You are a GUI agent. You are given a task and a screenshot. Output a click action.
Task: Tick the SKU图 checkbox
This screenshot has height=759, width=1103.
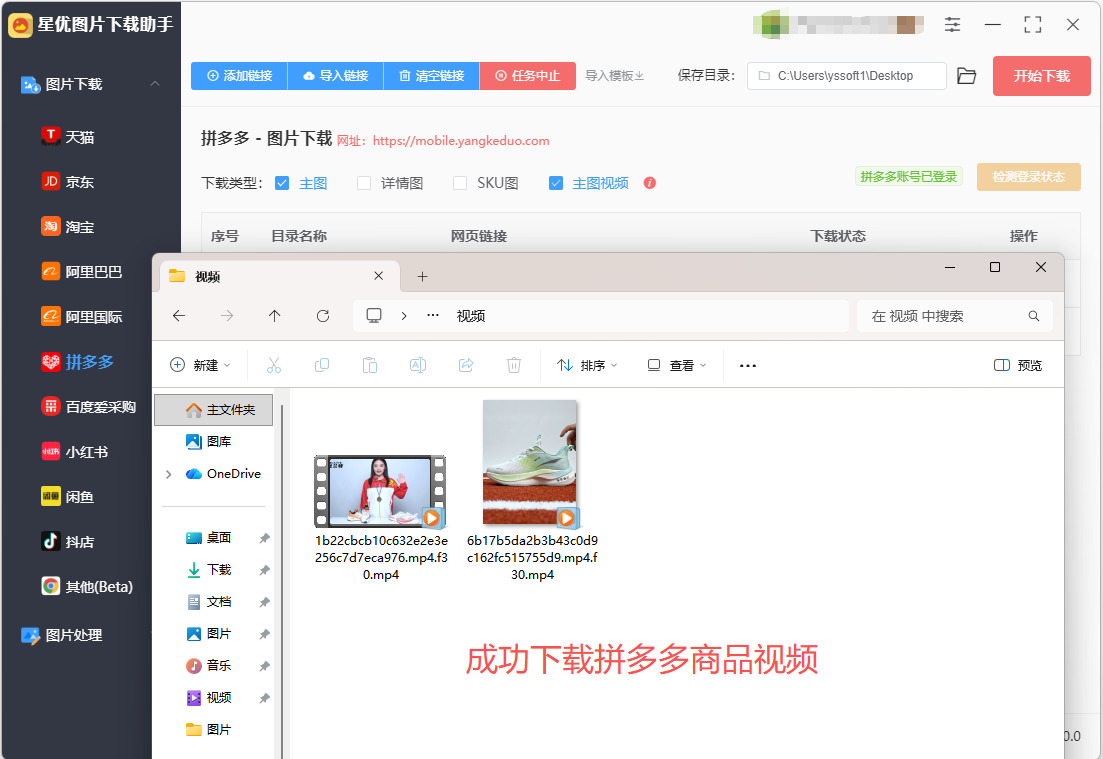coord(459,183)
